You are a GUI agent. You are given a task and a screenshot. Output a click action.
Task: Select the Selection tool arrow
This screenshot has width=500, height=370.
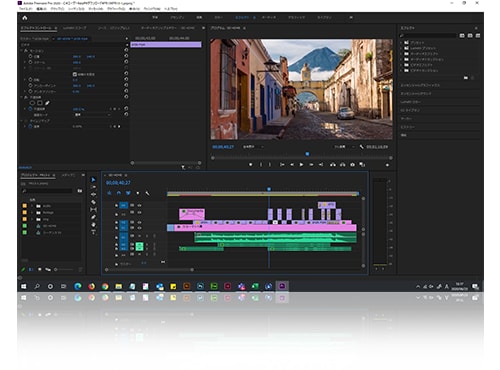[x=93, y=179]
